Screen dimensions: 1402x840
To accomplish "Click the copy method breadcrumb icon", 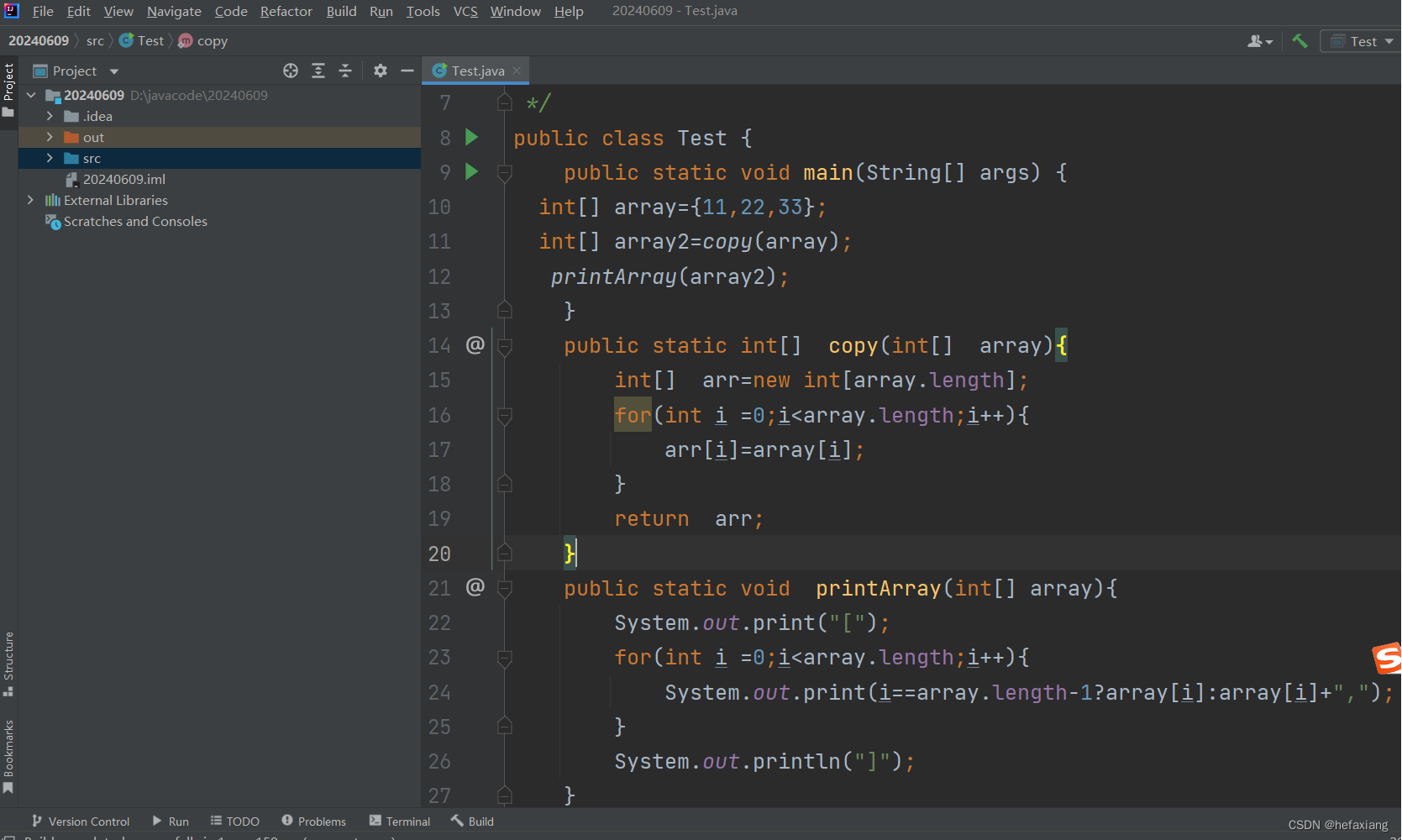I will [x=184, y=40].
